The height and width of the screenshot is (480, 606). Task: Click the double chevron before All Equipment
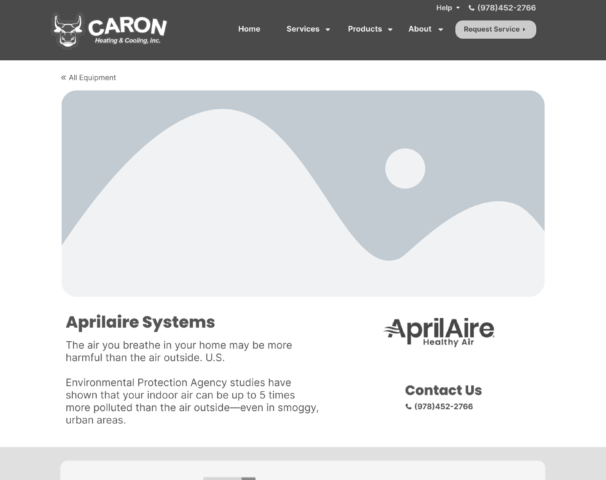[x=64, y=78]
